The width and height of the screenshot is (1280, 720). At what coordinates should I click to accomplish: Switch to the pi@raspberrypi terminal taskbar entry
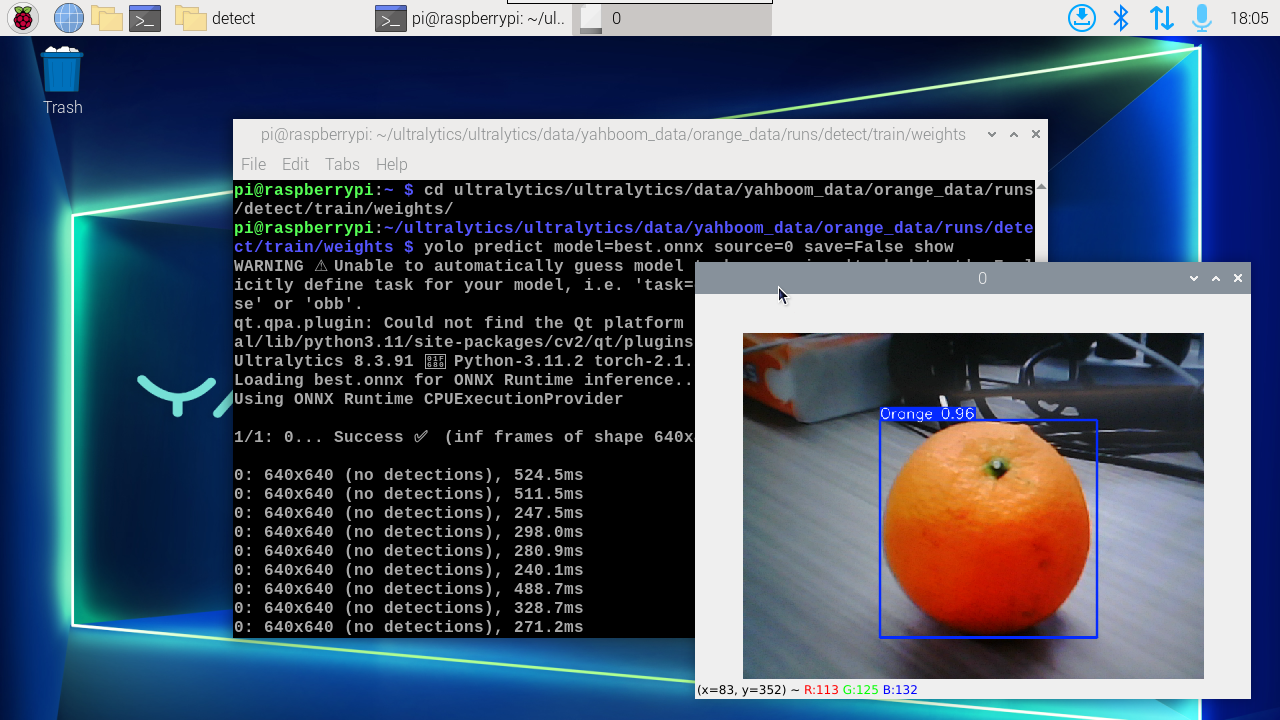coord(471,18)
